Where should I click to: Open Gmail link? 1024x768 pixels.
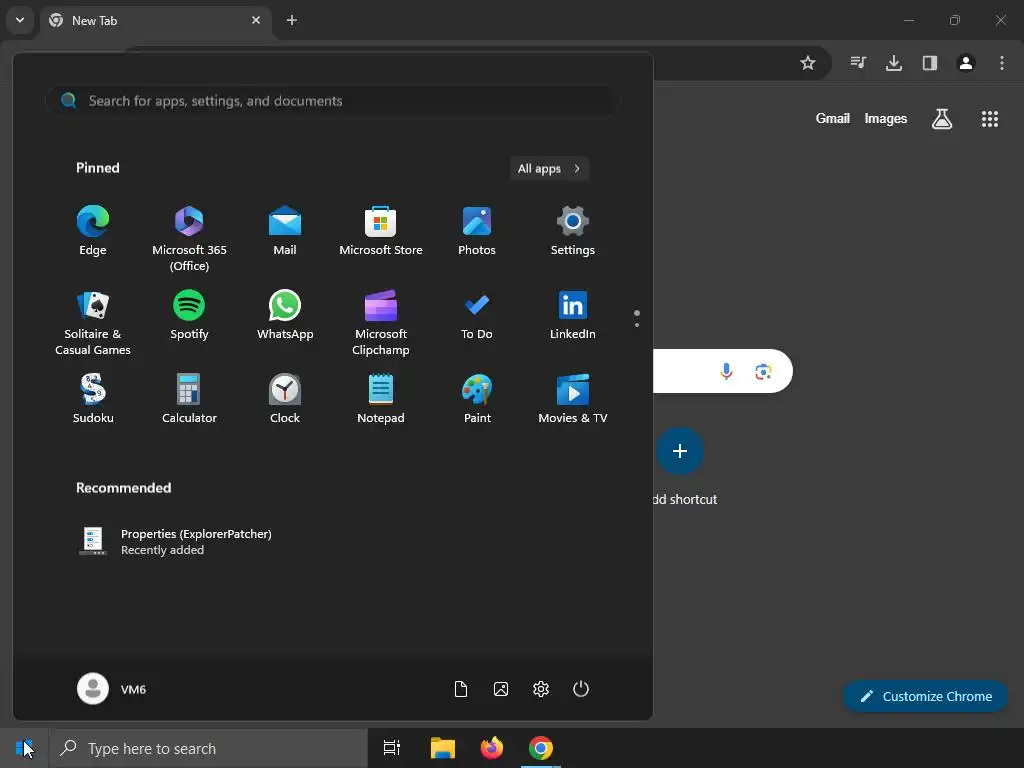click(833, 118)
